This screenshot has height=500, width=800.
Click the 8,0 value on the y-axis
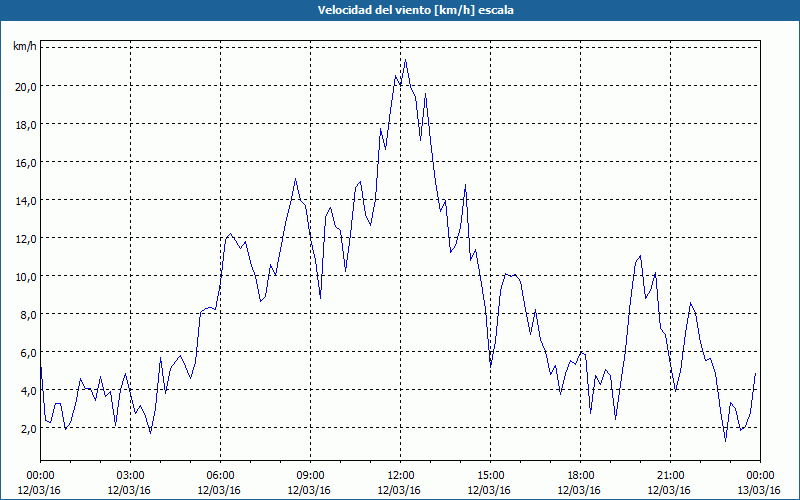click(28, 315)
